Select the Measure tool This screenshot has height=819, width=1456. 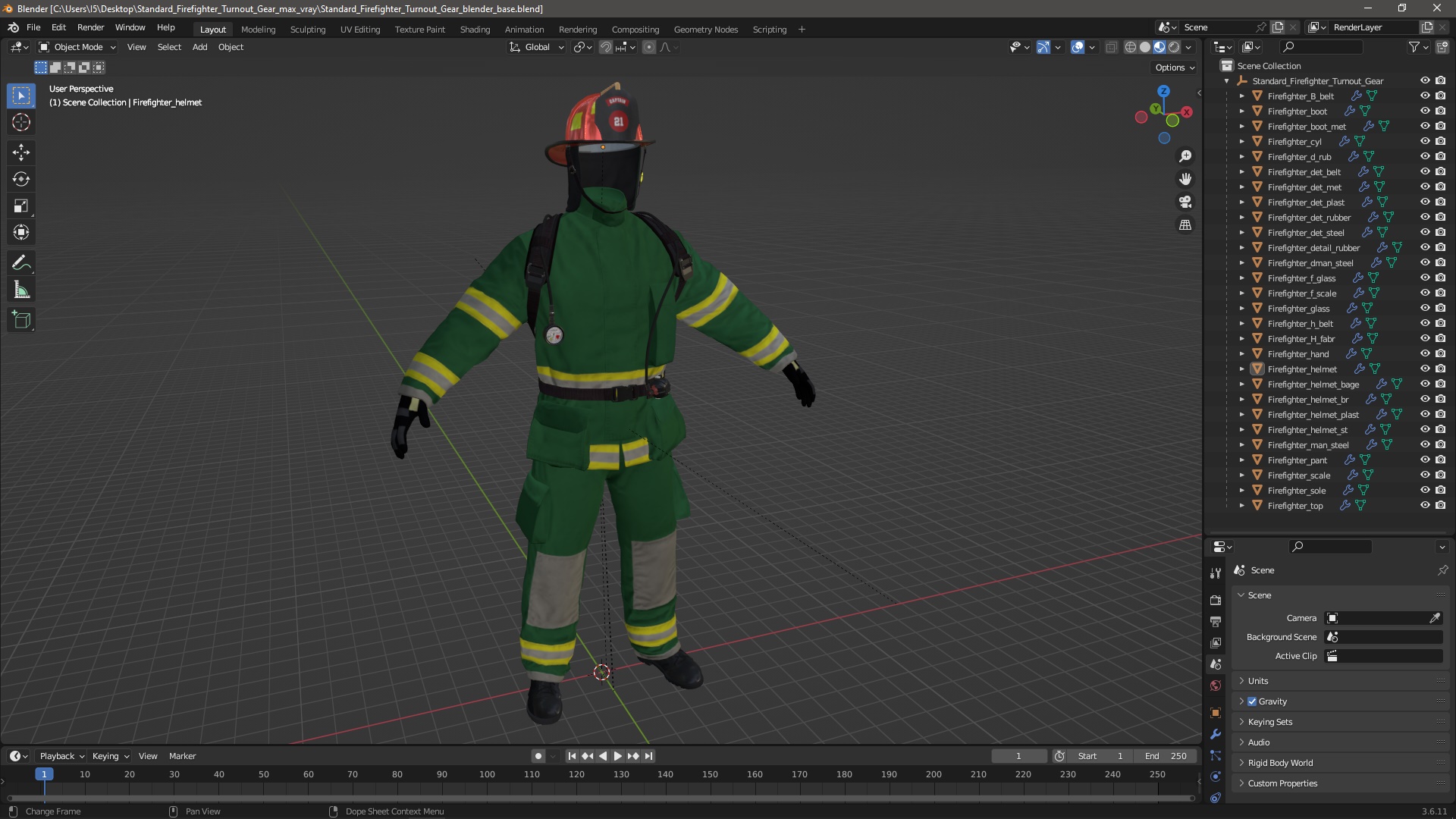[21, 290]
